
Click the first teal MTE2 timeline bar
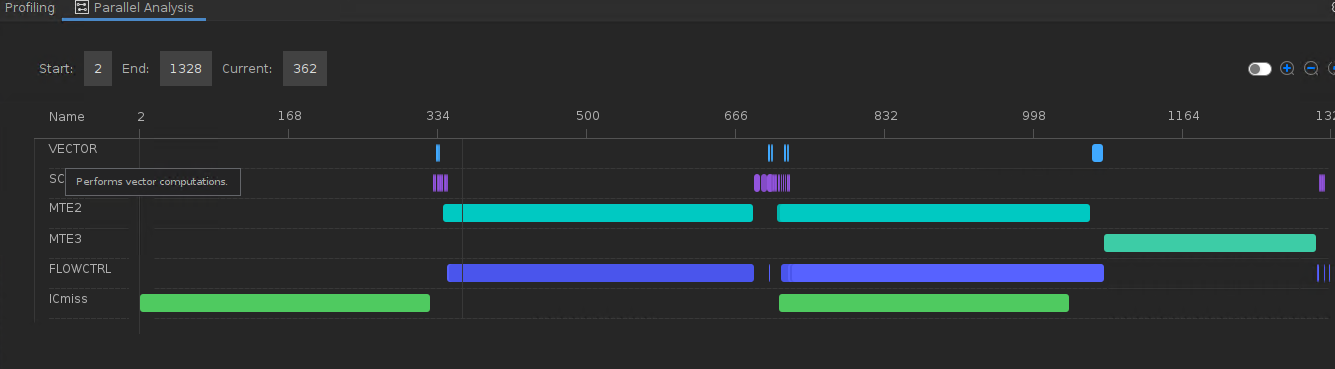pyautogui.click(x=598, y=213)
